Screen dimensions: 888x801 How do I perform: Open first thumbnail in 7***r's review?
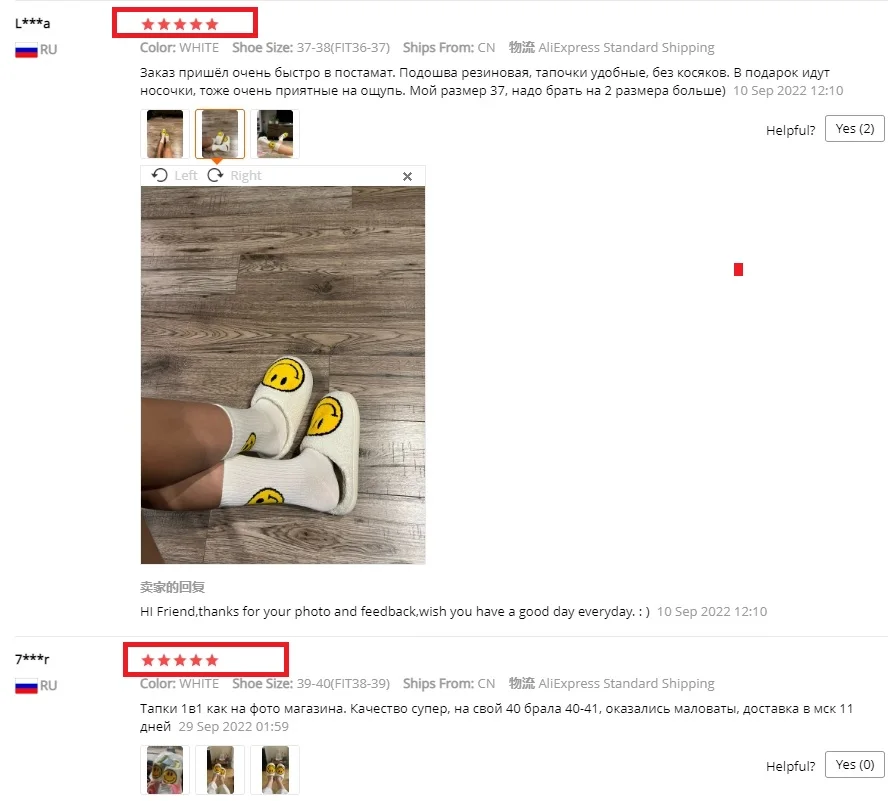pos(165,770)
